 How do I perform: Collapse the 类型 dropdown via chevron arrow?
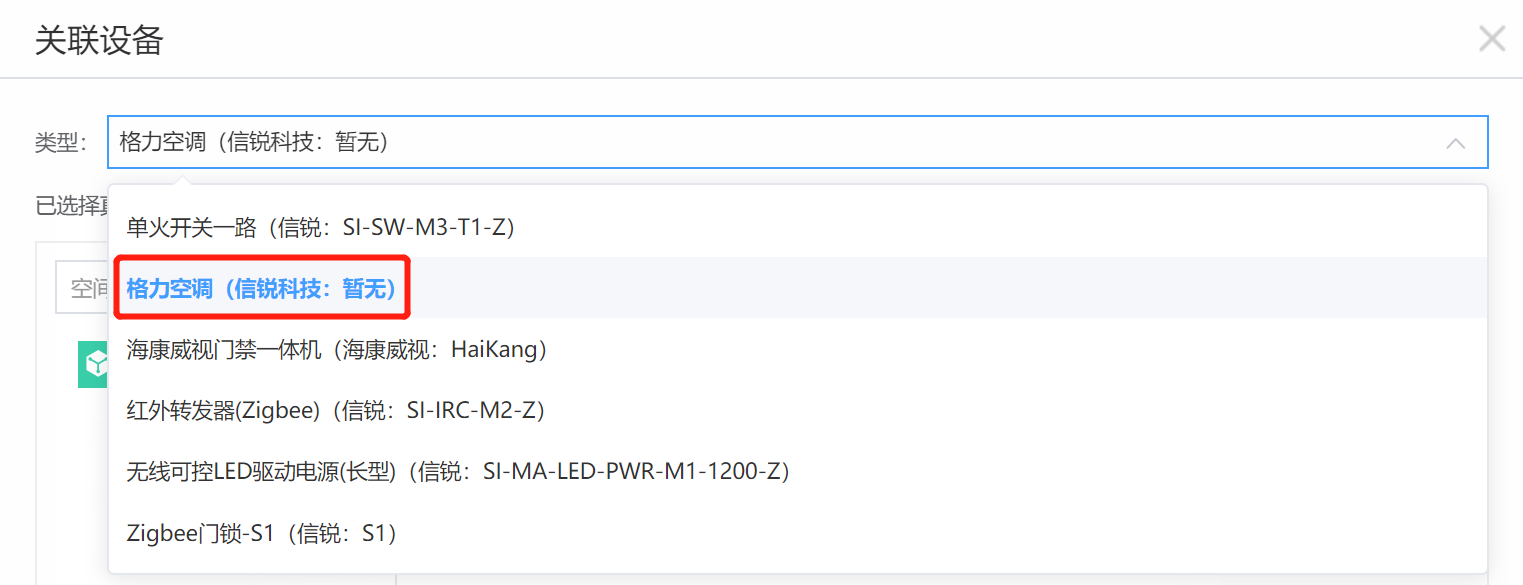pyautogui.click(x=1456, y=143)
